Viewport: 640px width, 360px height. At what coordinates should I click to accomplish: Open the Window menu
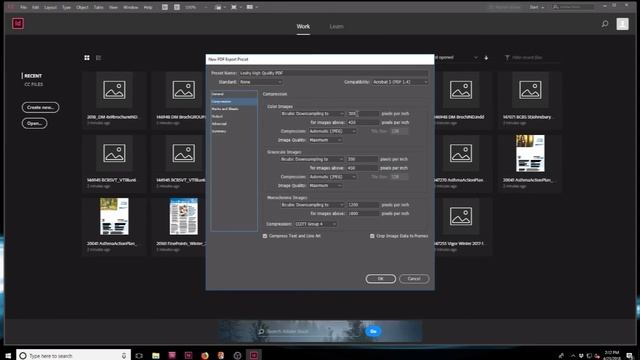131,7
